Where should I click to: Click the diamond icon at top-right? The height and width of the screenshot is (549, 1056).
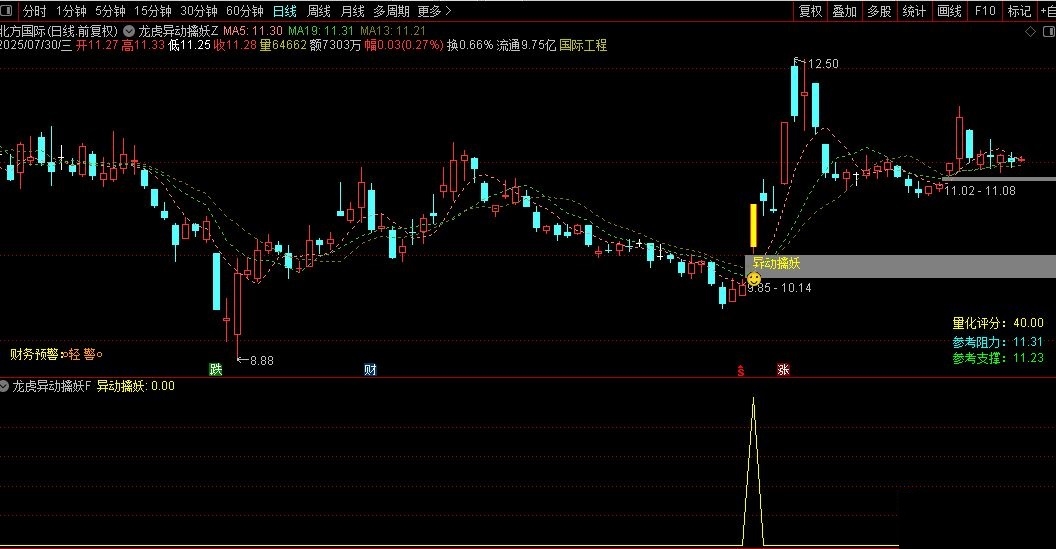(x=1030, y=32)
